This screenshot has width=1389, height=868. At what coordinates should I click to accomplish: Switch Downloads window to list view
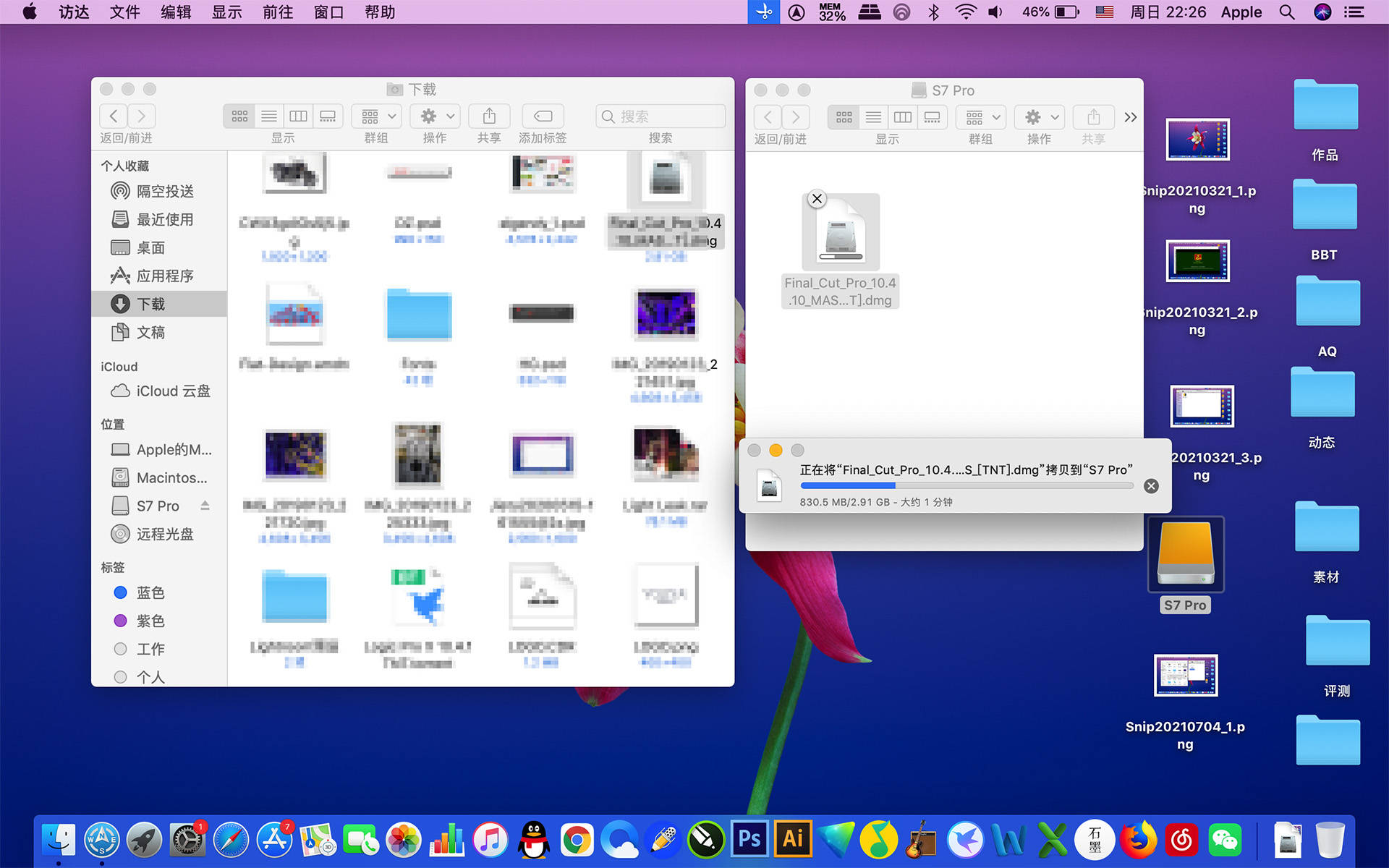point(269,116)
